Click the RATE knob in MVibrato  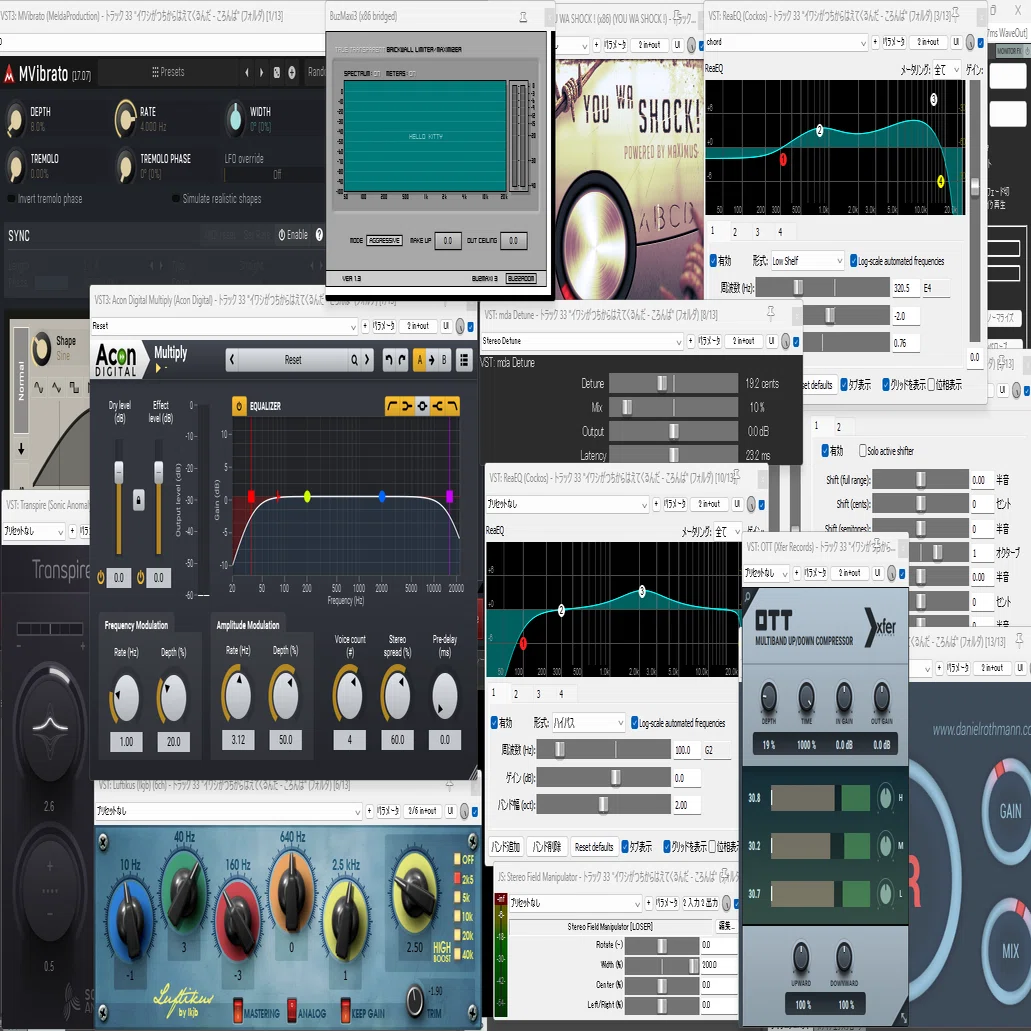click(125, 119)
